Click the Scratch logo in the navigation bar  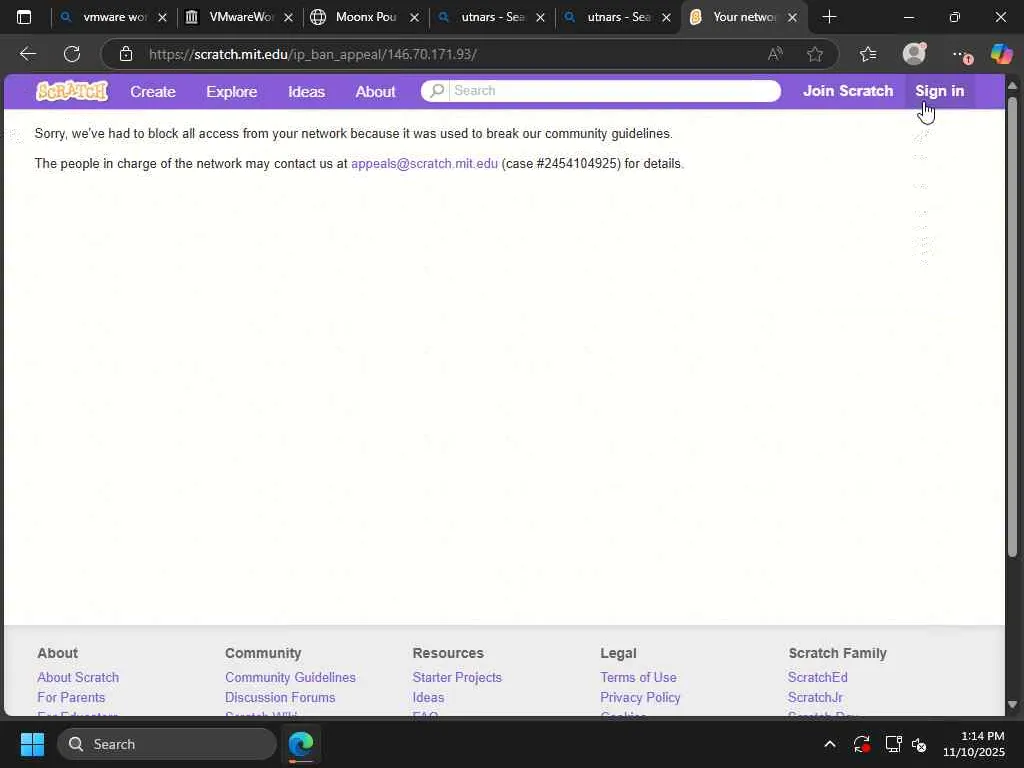pyautogui.click(x=72, y=91)
